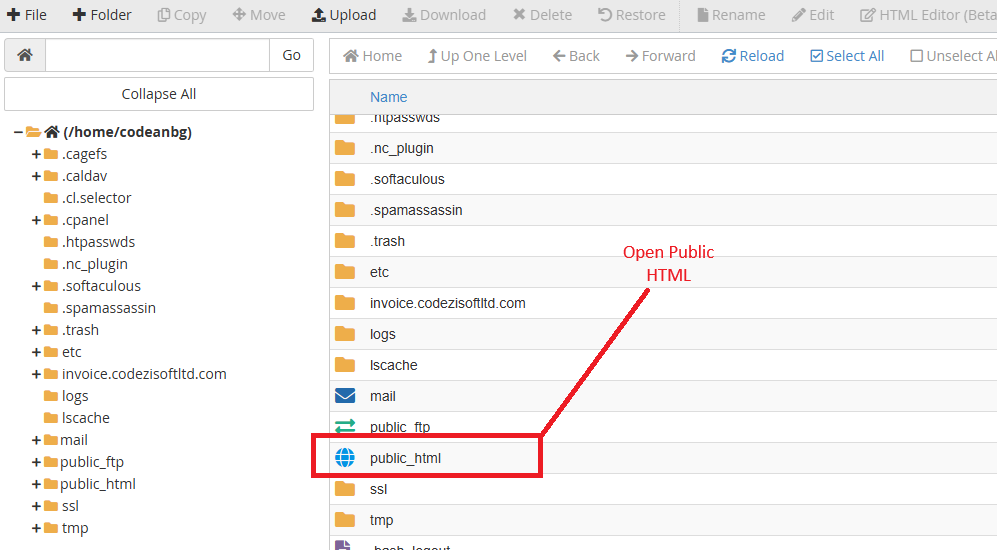
Task: Click the Move toolbar button
Action: pyautogui.click(x=259, y=15)
